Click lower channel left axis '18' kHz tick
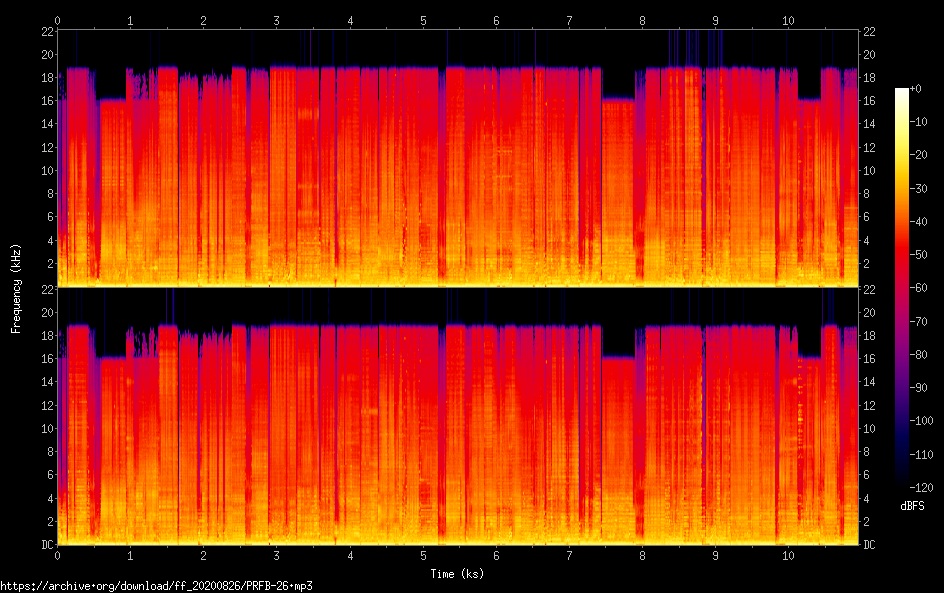Screen dimensions: 944x593 click(x=47, y=335)
